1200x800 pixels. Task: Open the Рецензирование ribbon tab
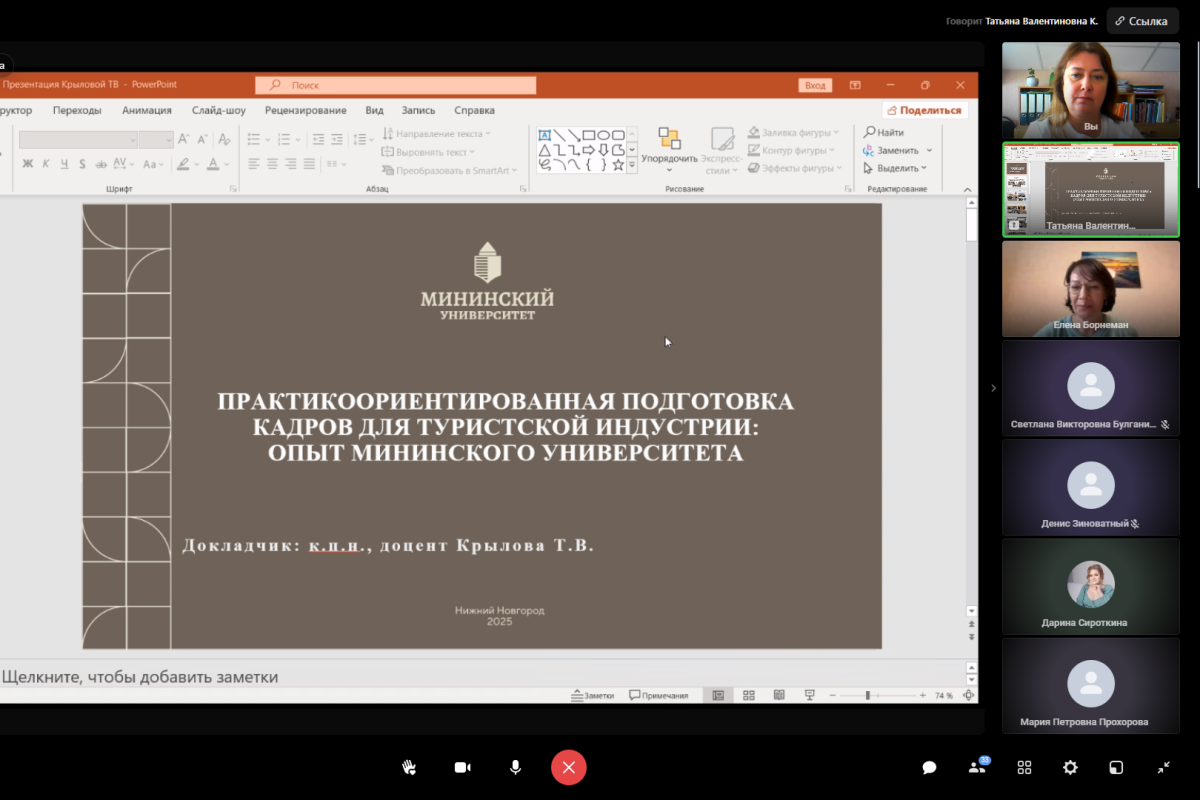click(306, 110)
